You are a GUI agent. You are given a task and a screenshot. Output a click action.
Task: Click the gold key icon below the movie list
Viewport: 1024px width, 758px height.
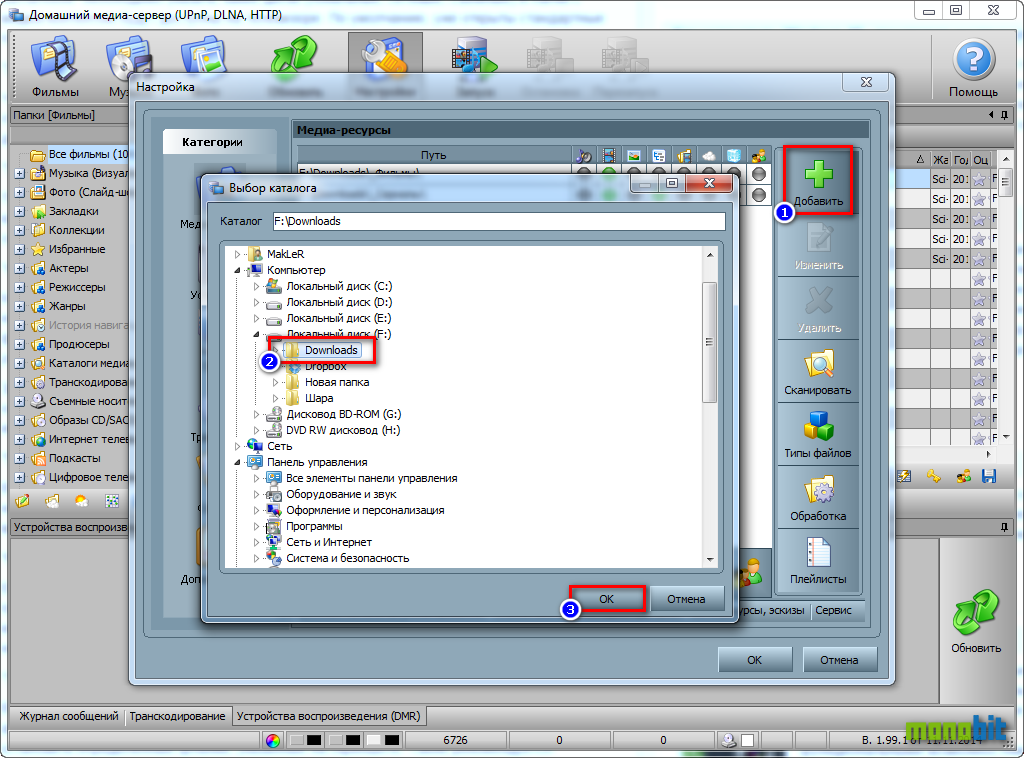[933, 477]
